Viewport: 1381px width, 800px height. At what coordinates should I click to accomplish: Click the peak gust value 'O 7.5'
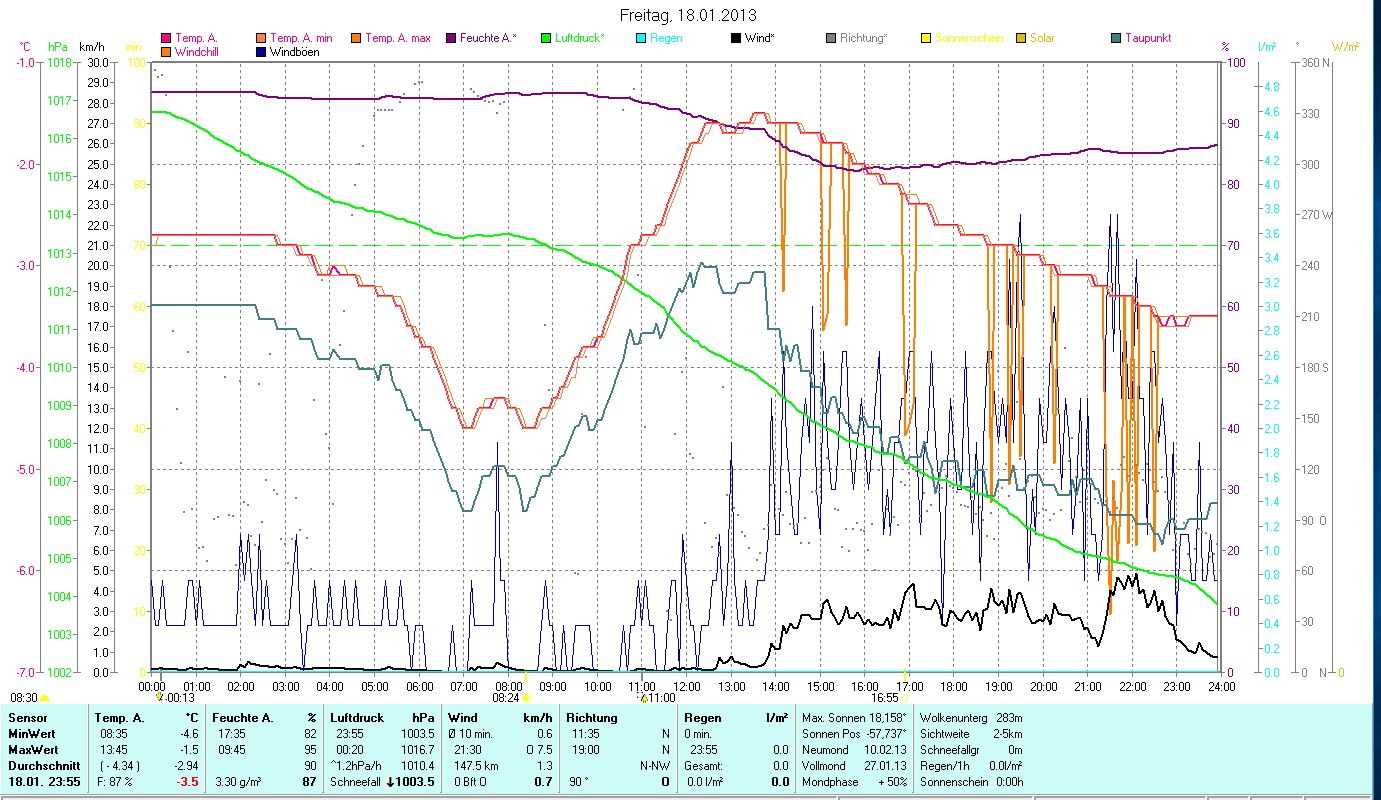coord(539,748)
